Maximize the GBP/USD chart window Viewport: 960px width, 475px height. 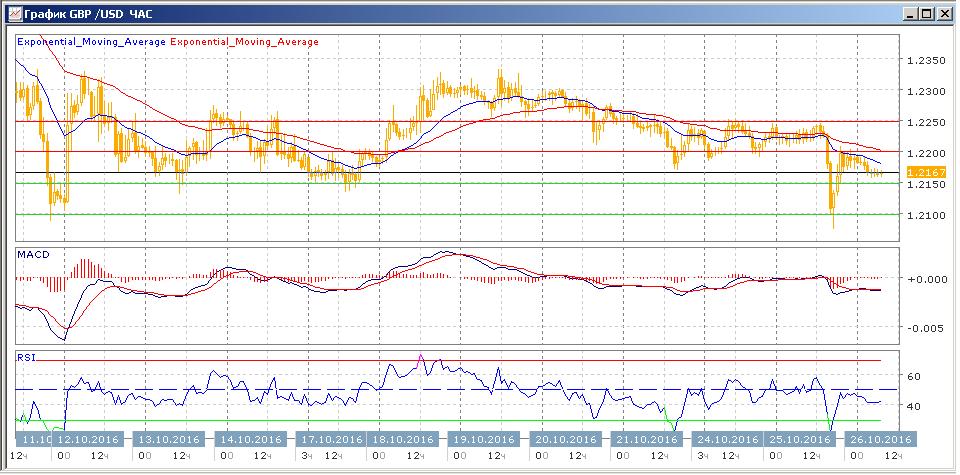[x=927, y=13]
